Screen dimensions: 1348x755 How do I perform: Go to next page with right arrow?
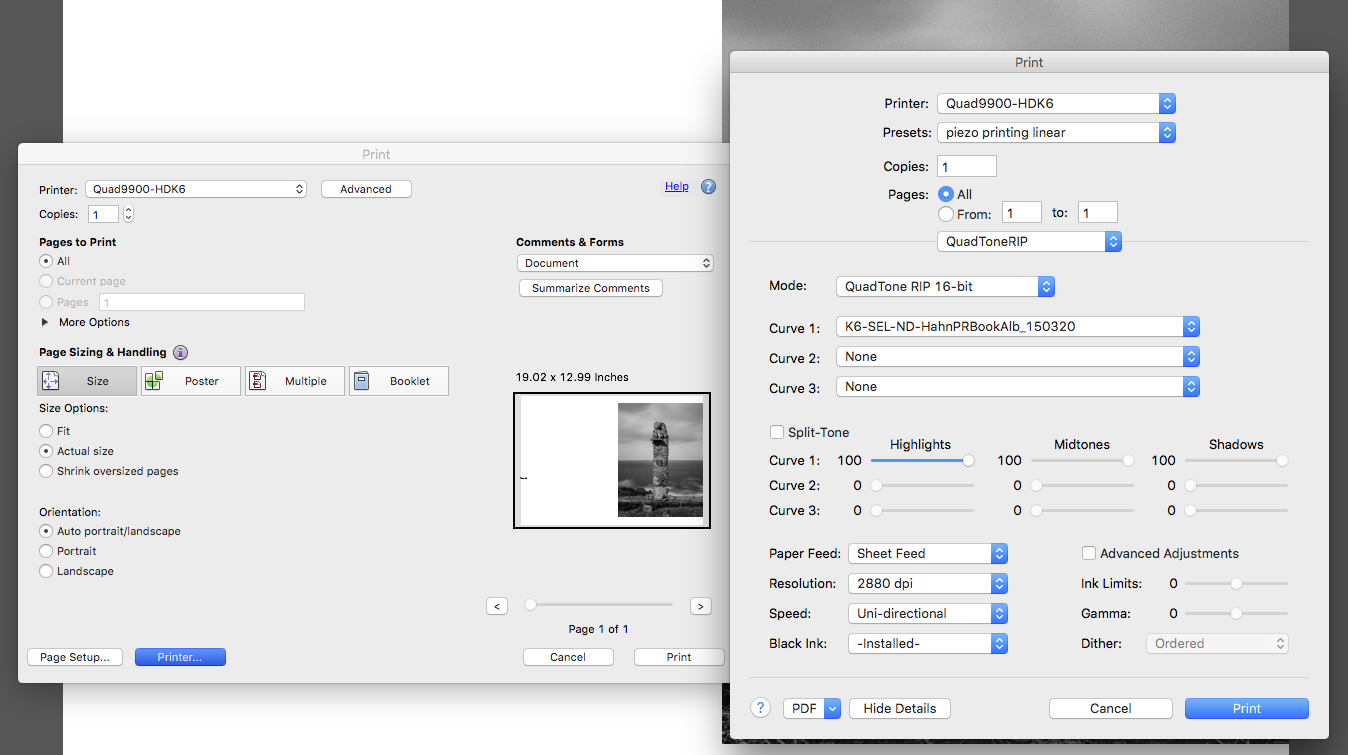click(700, 606)
